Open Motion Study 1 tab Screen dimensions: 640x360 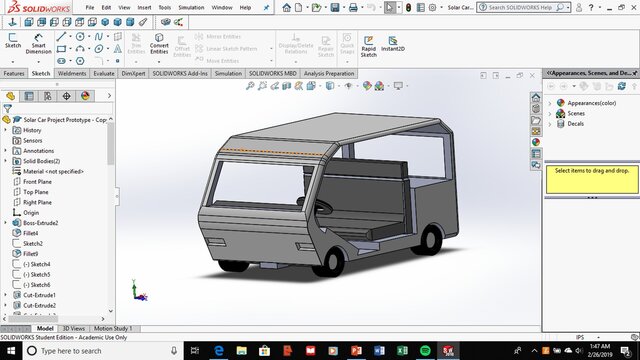pyautogui.click(x=113, y=329)
